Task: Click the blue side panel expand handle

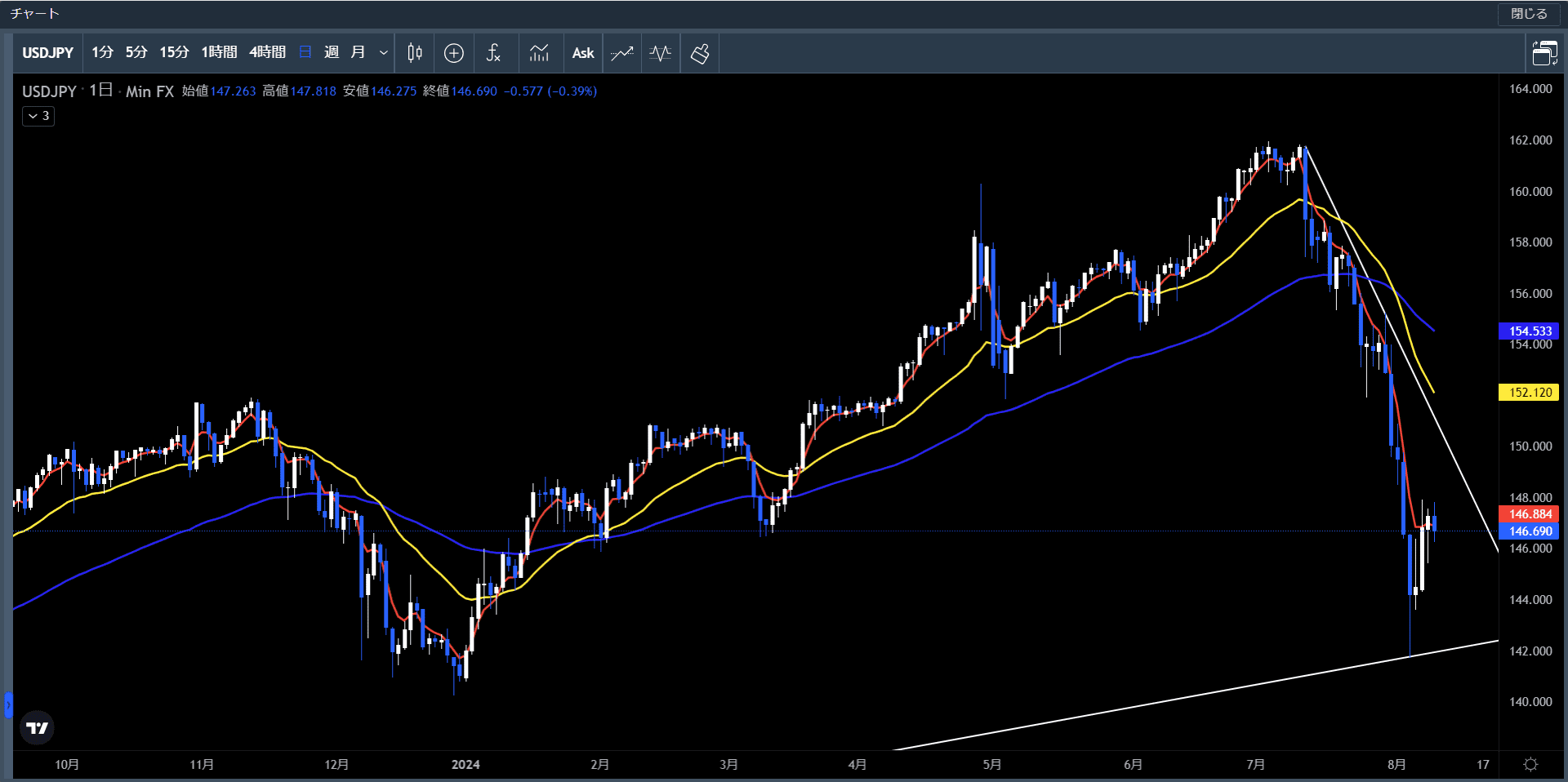Action: [8, 704]
